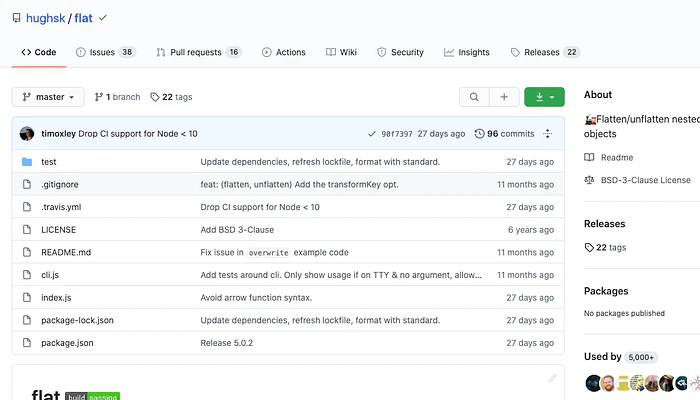Viewport: 700px width, 400px height.
Task: Click the commit status check before 90f7397
Action: [x=371, y=133]
